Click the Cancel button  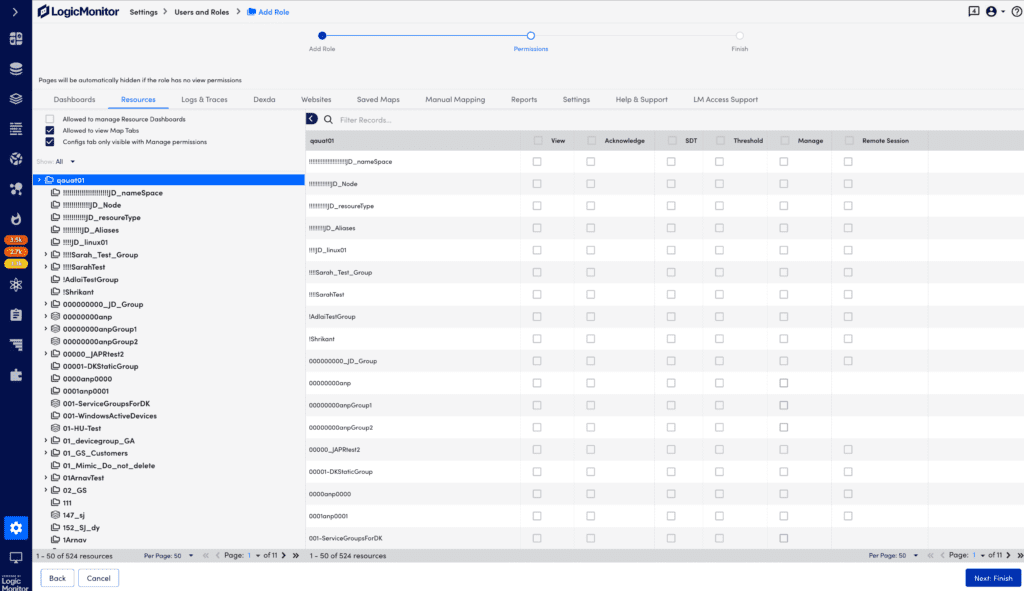click(x=99, y=578)
